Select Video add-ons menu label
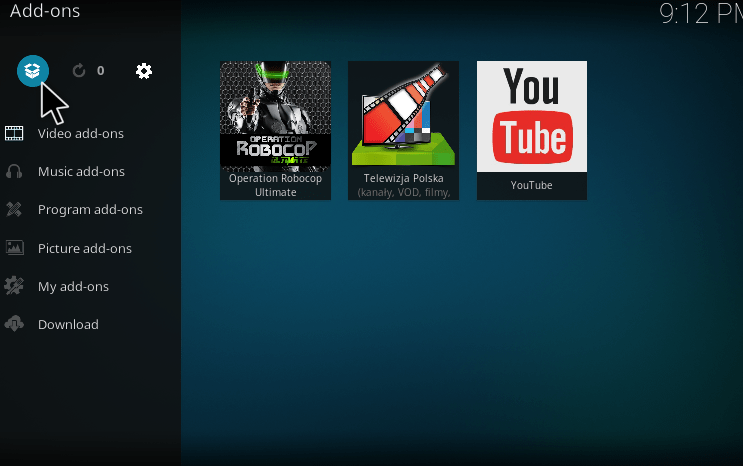Image resolution: width=743 pixels, height=466 pixels. click(x=81, y=134)
